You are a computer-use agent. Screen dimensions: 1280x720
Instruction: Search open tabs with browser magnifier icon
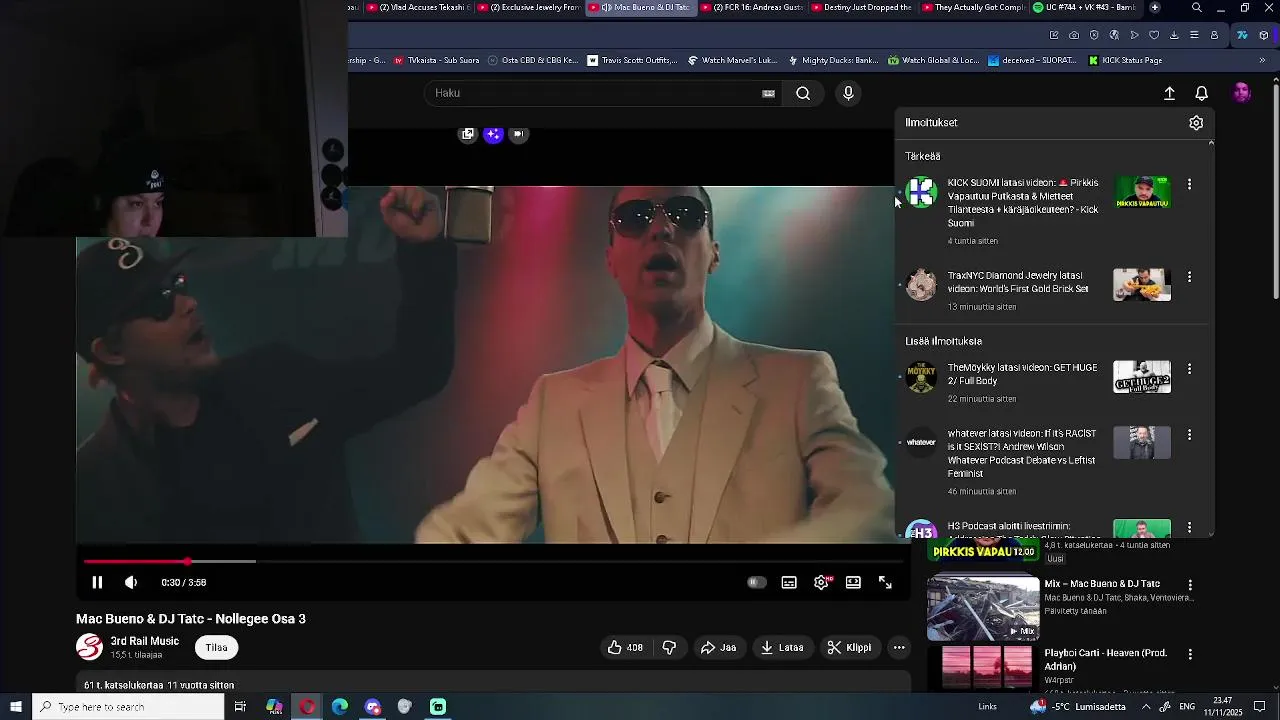pos(1197,8)
